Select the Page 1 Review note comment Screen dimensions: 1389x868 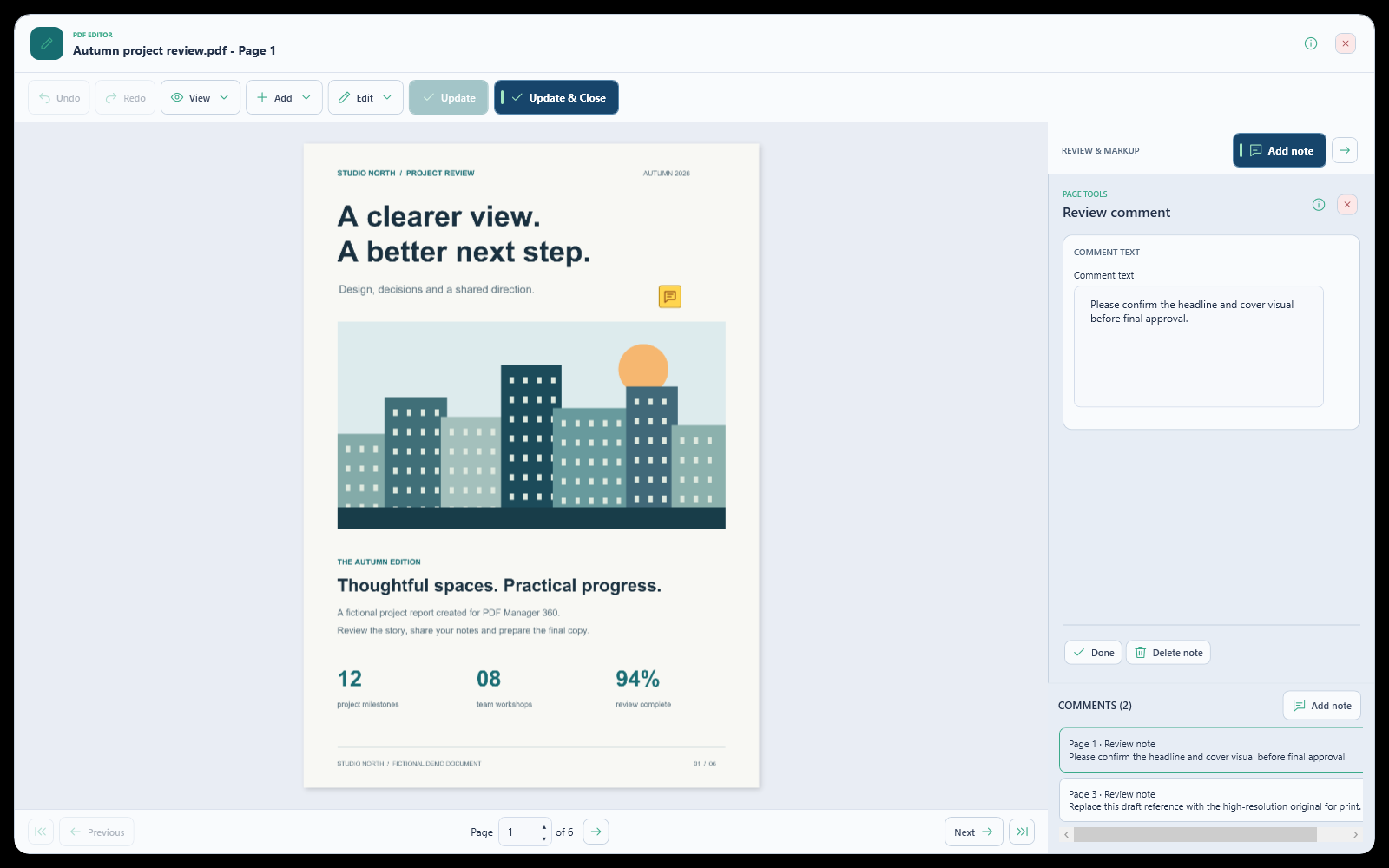pos(1211,750)
